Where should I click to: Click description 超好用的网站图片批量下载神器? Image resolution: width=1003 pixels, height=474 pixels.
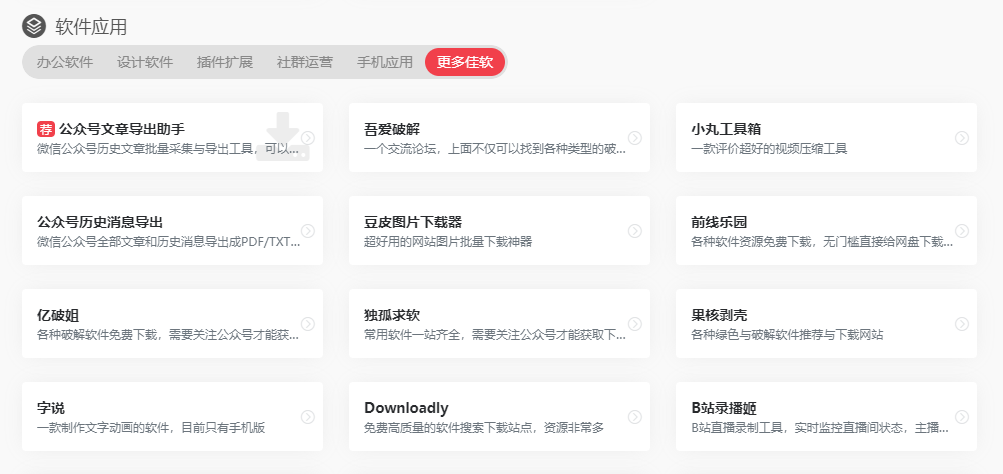[448, 242]
